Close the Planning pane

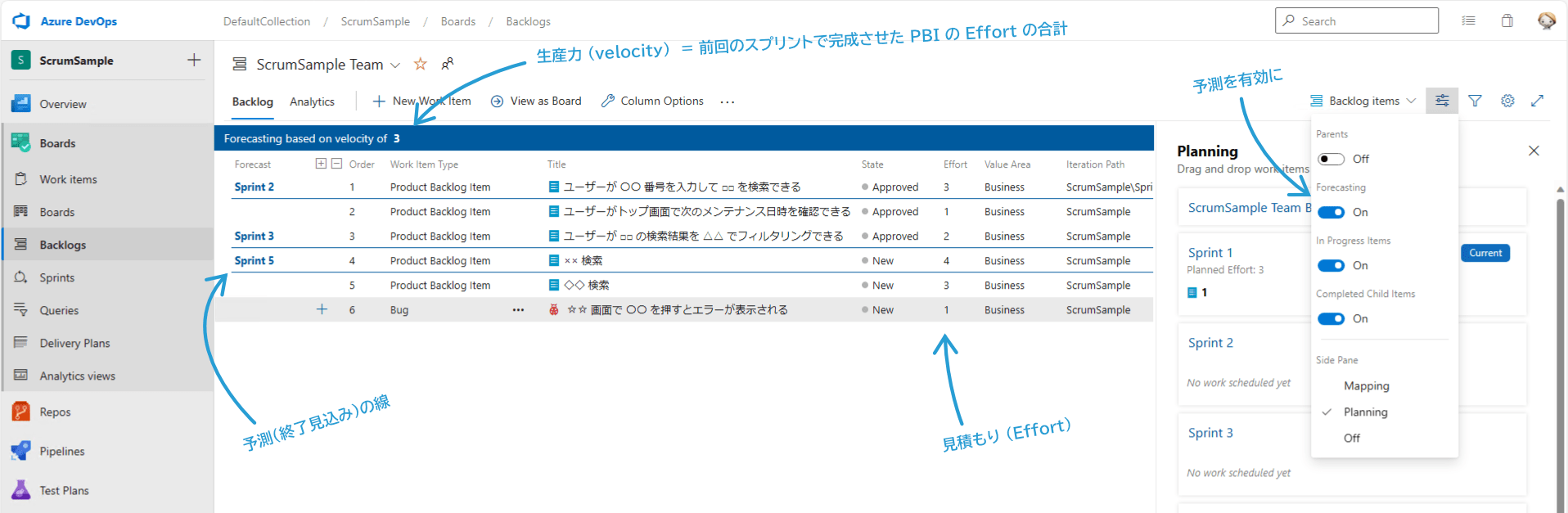pos(1534,151)
